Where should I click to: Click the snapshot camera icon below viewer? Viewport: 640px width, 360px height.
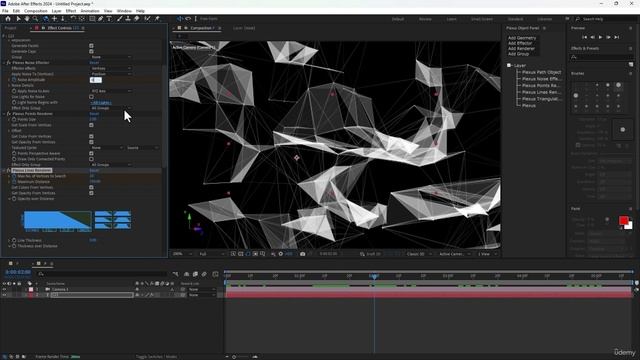tap(302, 254)
